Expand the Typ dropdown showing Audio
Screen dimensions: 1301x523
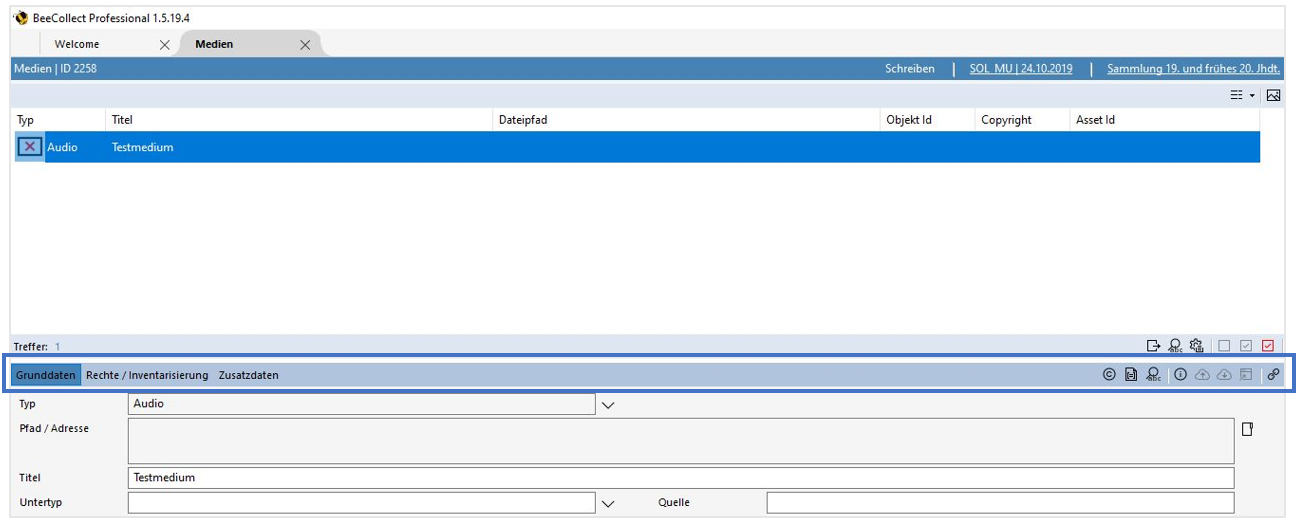607,405
